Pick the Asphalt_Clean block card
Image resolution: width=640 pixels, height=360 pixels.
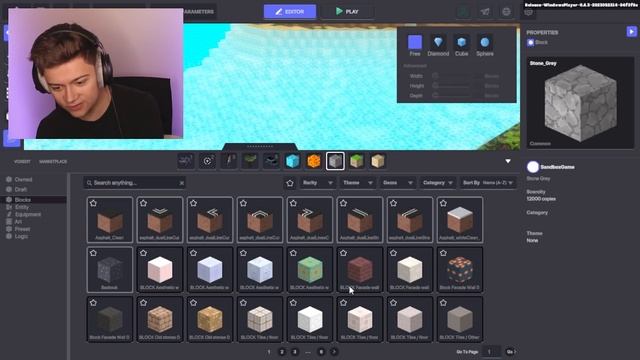point(110,220)
